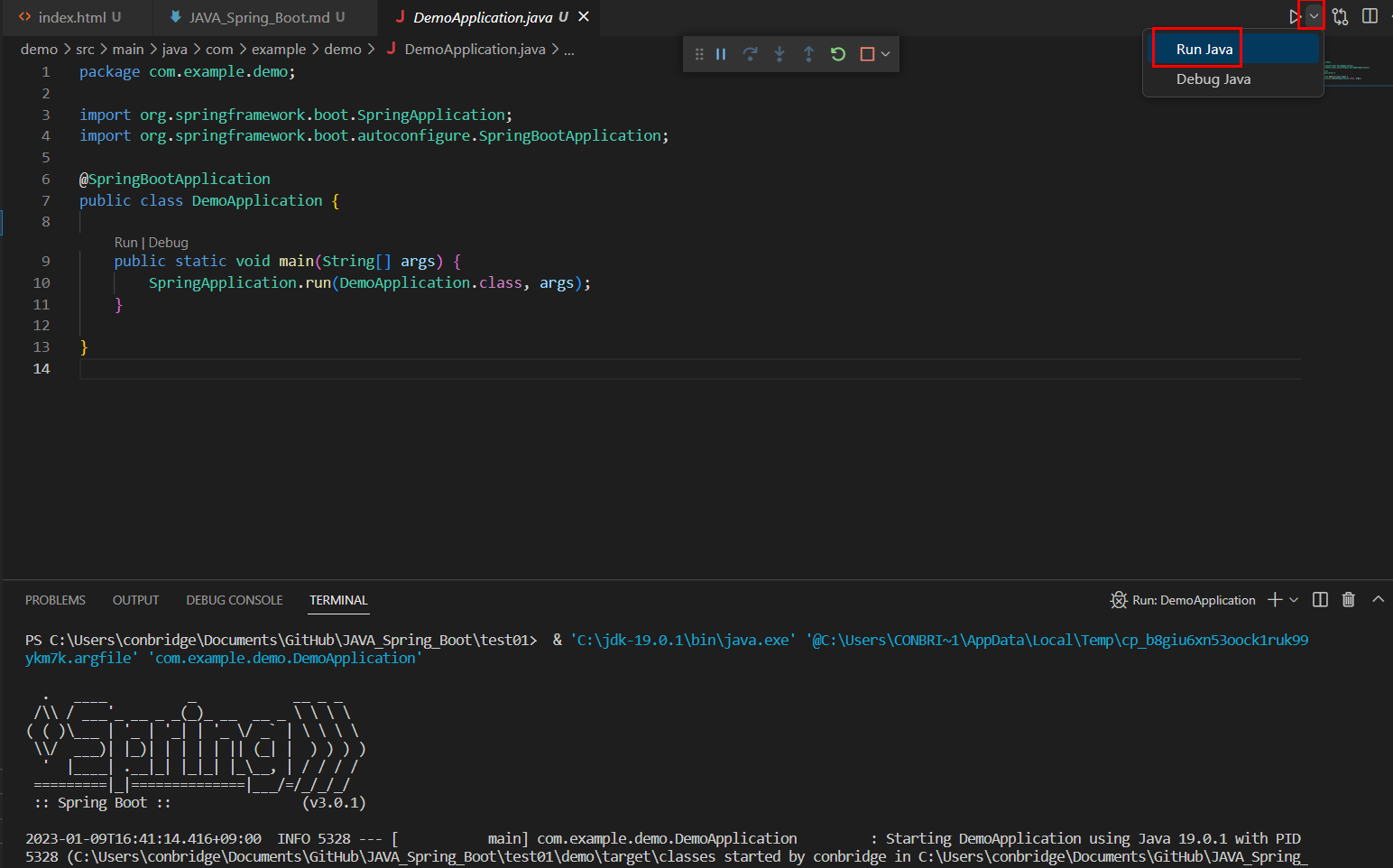Viewport: 1393px width, 868px height.
Task: Open the PROBLEMS panel tab
Action: (x=55, y=600)
